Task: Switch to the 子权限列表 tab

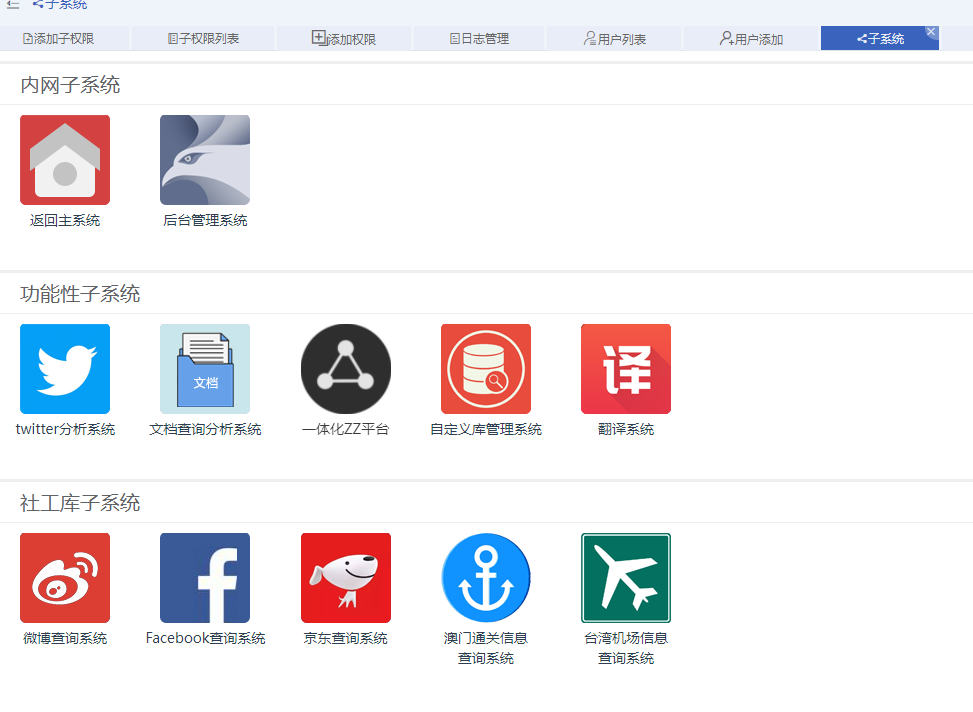Action: pyautogui.click(x=203, y=38)
